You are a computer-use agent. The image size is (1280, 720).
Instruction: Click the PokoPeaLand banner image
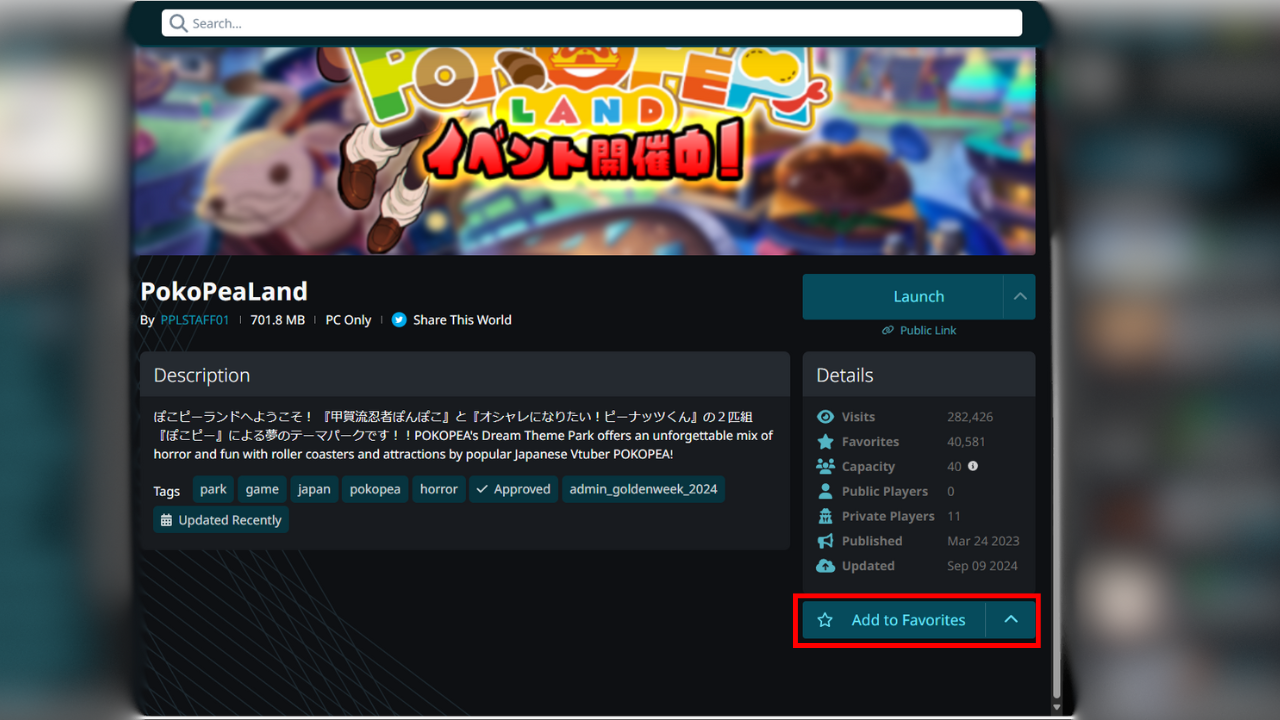click(x=584, y=150)
